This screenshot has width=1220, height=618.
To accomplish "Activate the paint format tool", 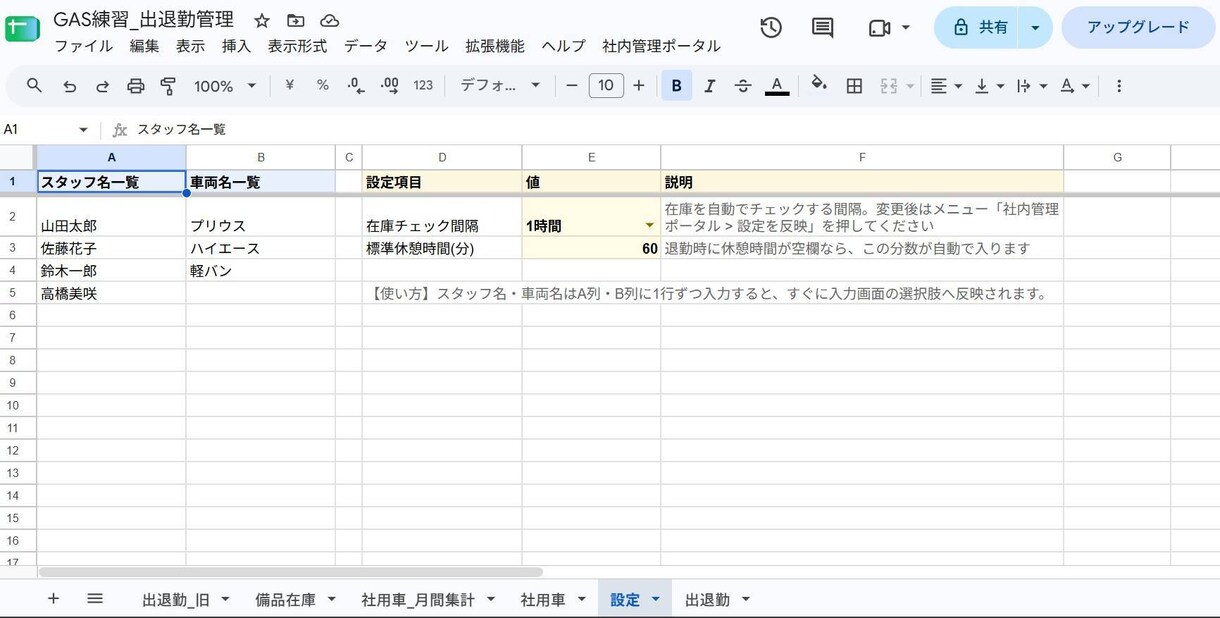I will (168, 86).
